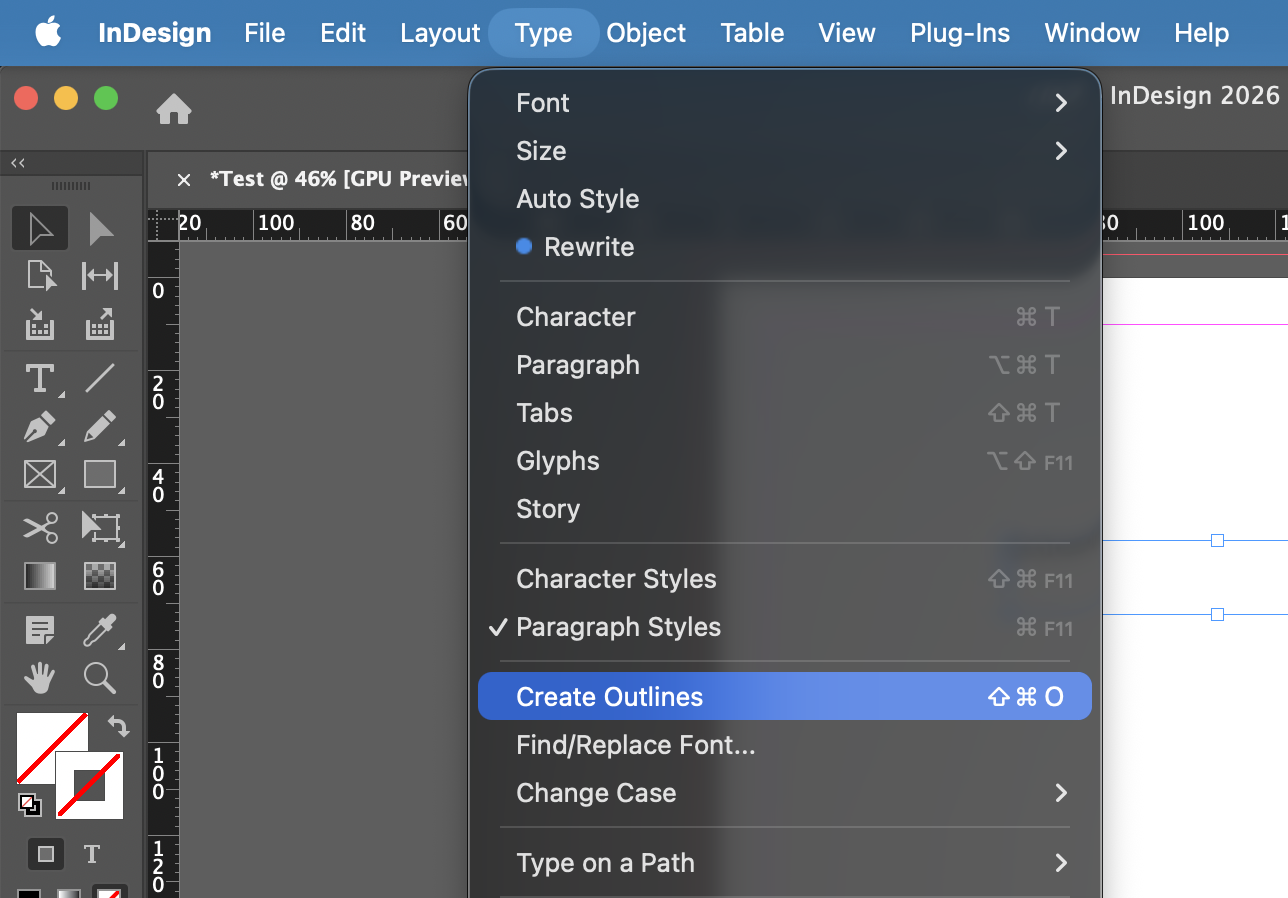The height and width of the screenshot is (898, 1288).
Task: Pick the Content Collector tool
Action: (40, 323)
